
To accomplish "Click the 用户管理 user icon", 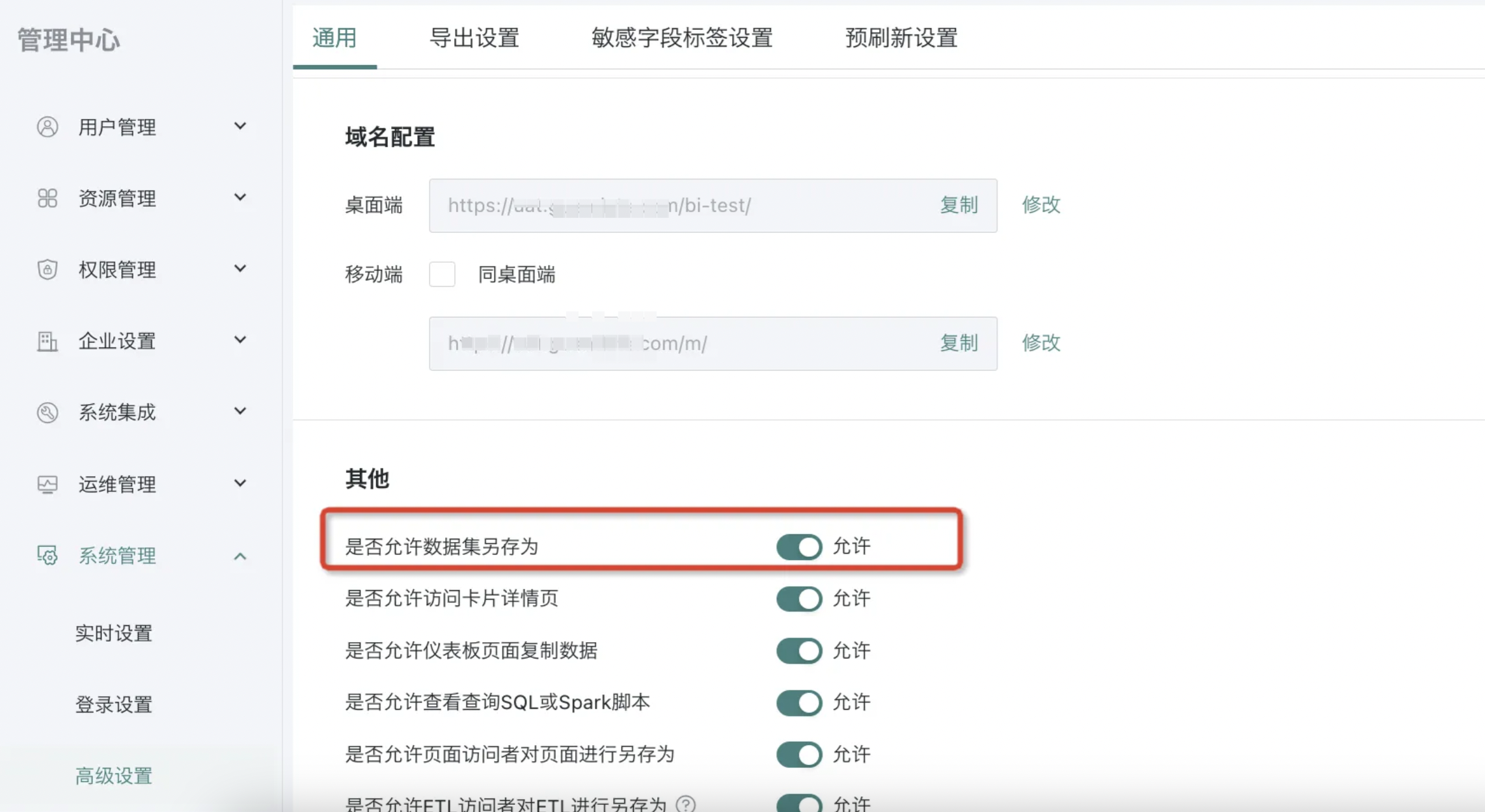I will tap(48, 127).
